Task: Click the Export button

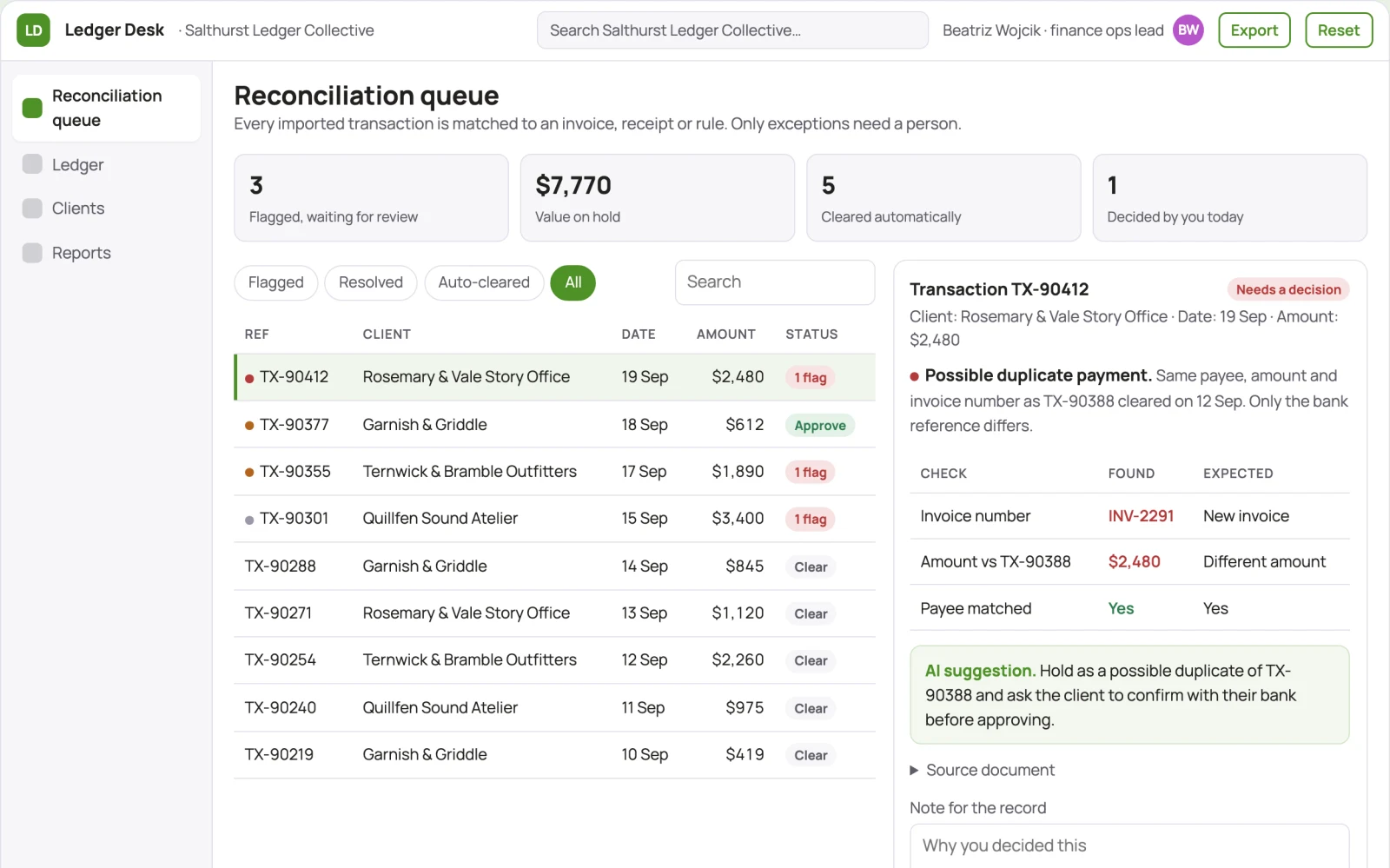Action: pyautogui.click(x=1254, y=30)
